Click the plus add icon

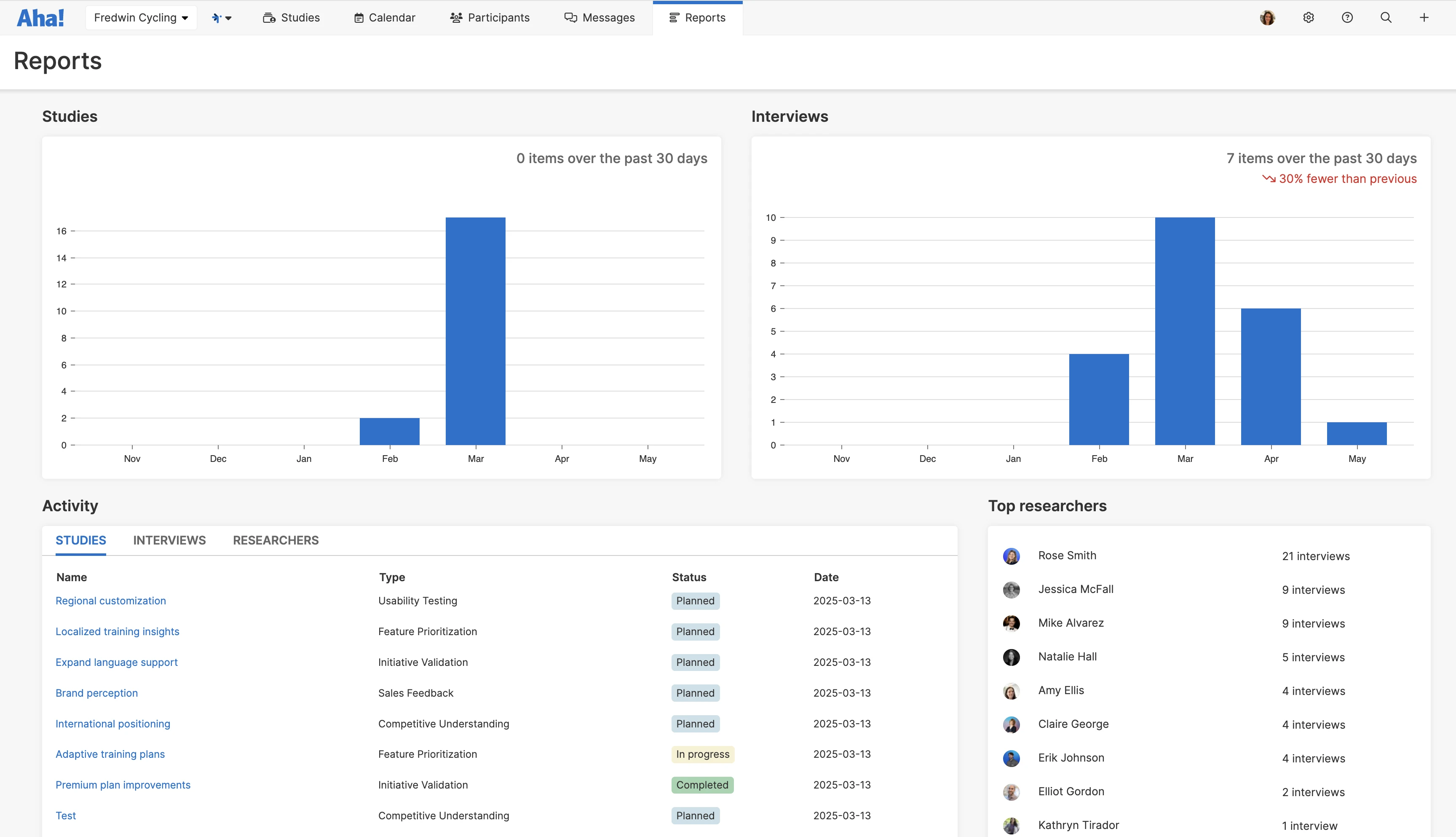[x=1424, y=18]
